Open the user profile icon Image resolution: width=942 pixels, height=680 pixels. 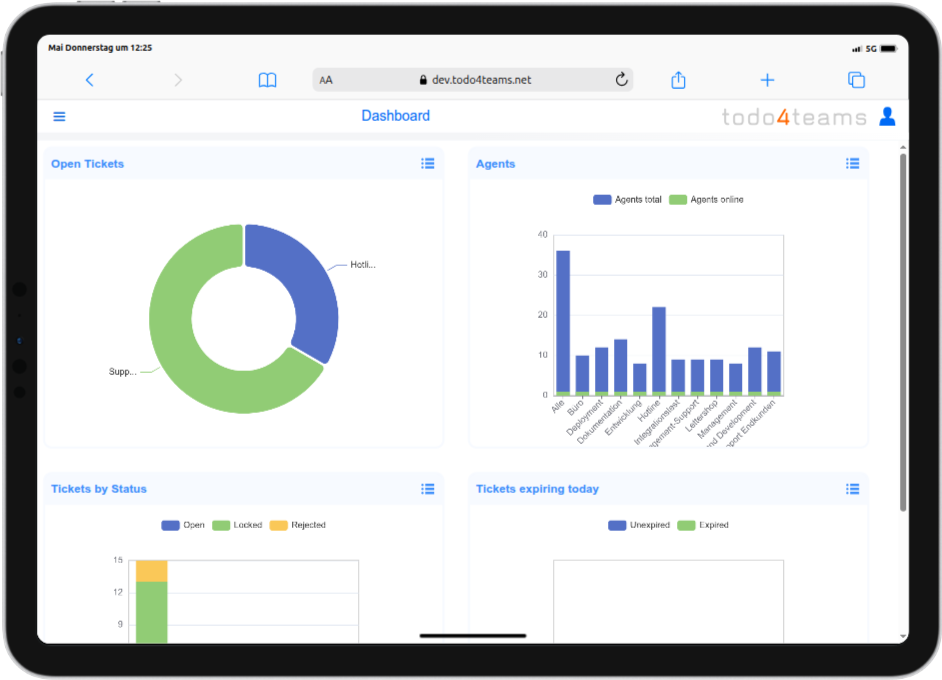(887, 117)
